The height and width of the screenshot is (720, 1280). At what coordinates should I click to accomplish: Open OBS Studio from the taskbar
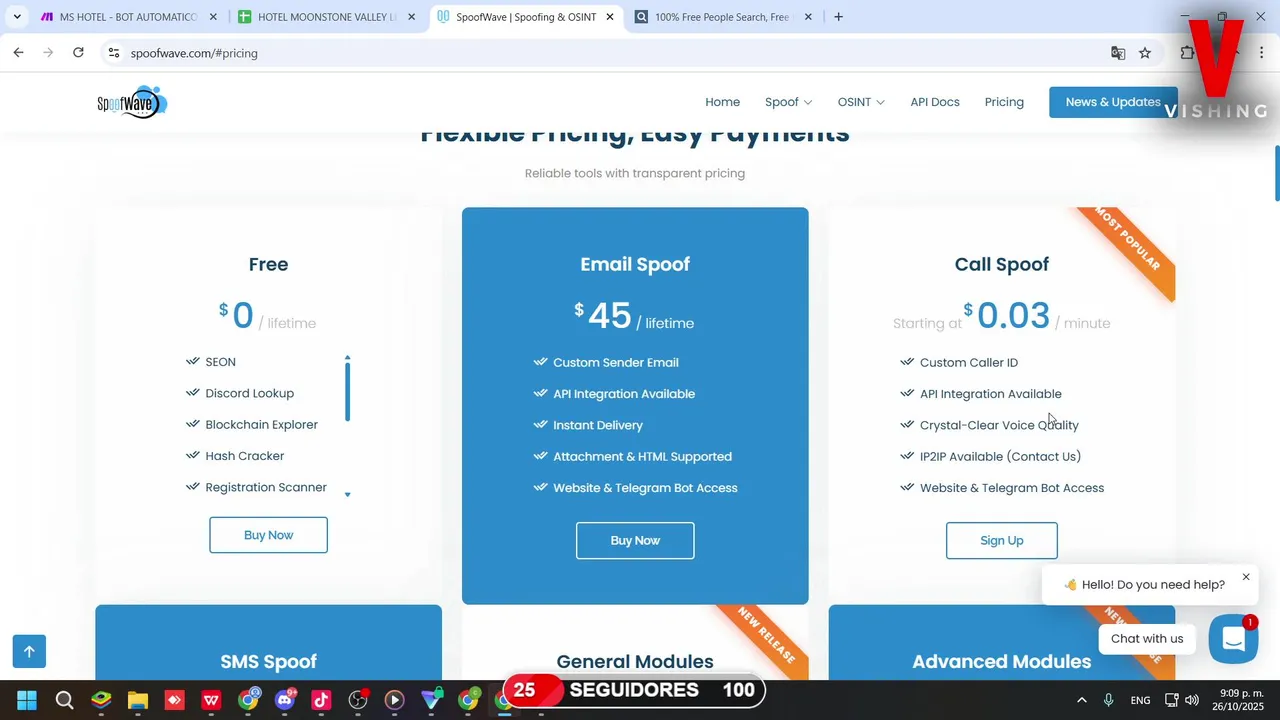click(x=358, y=700)
